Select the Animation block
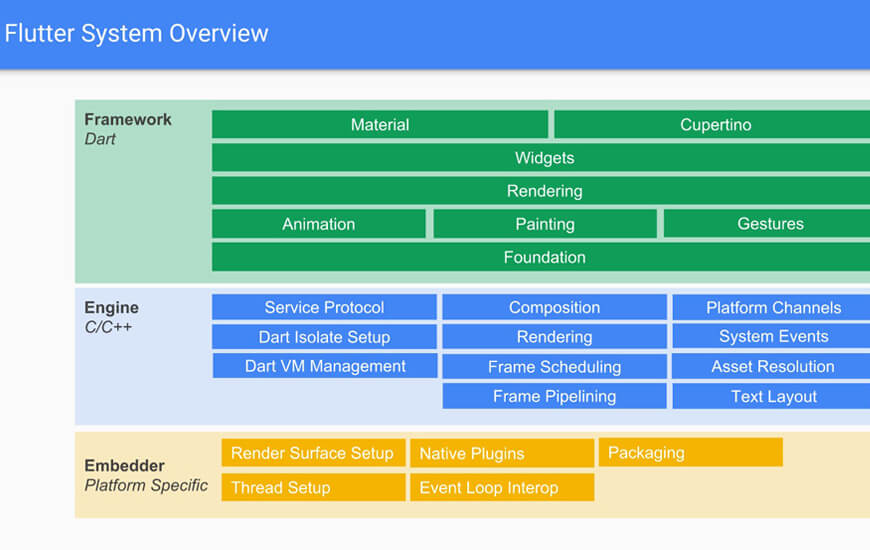The image size is (870, 550). [318, 224]
